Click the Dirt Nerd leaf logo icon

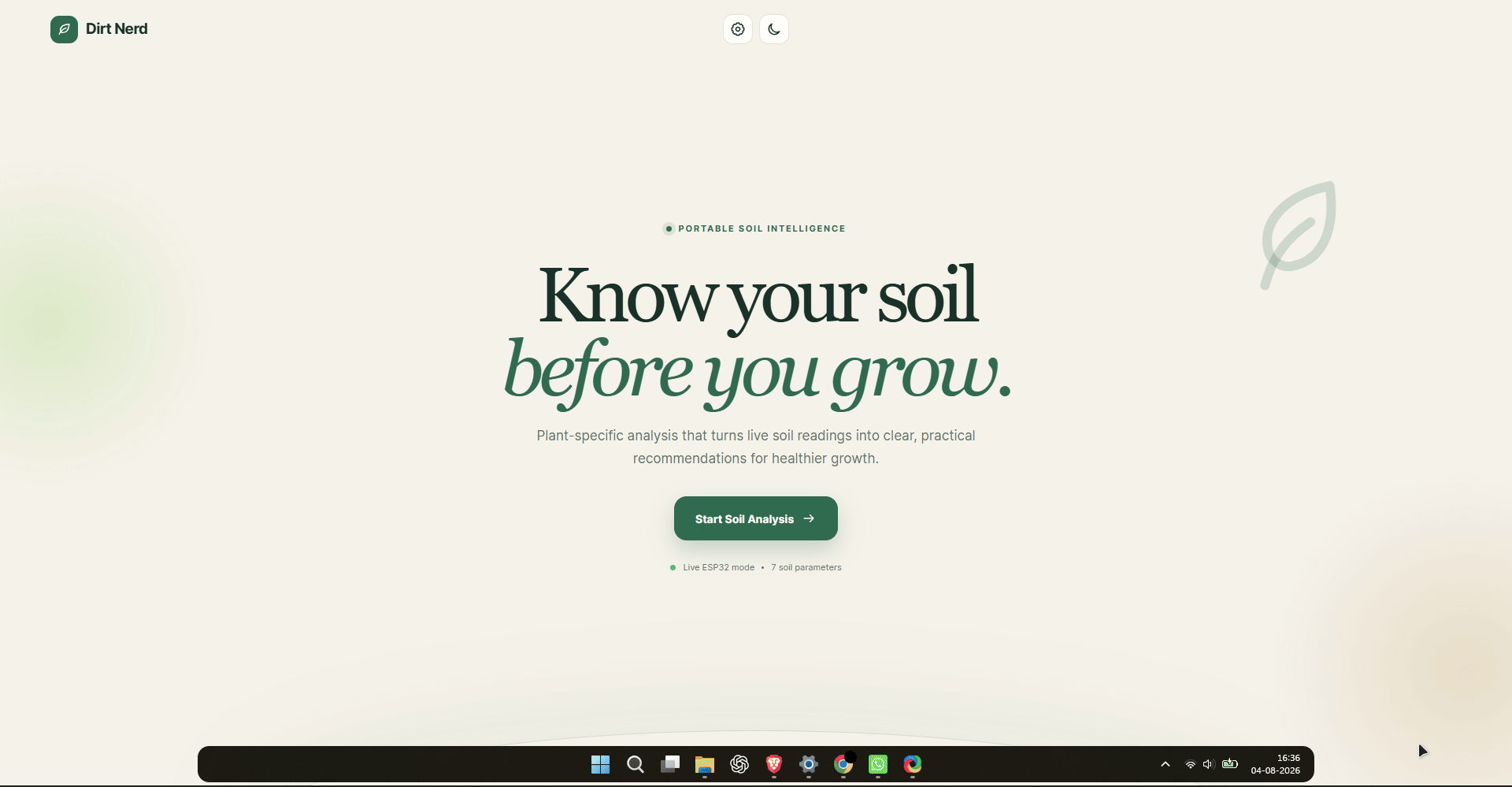tap(64, 29)
